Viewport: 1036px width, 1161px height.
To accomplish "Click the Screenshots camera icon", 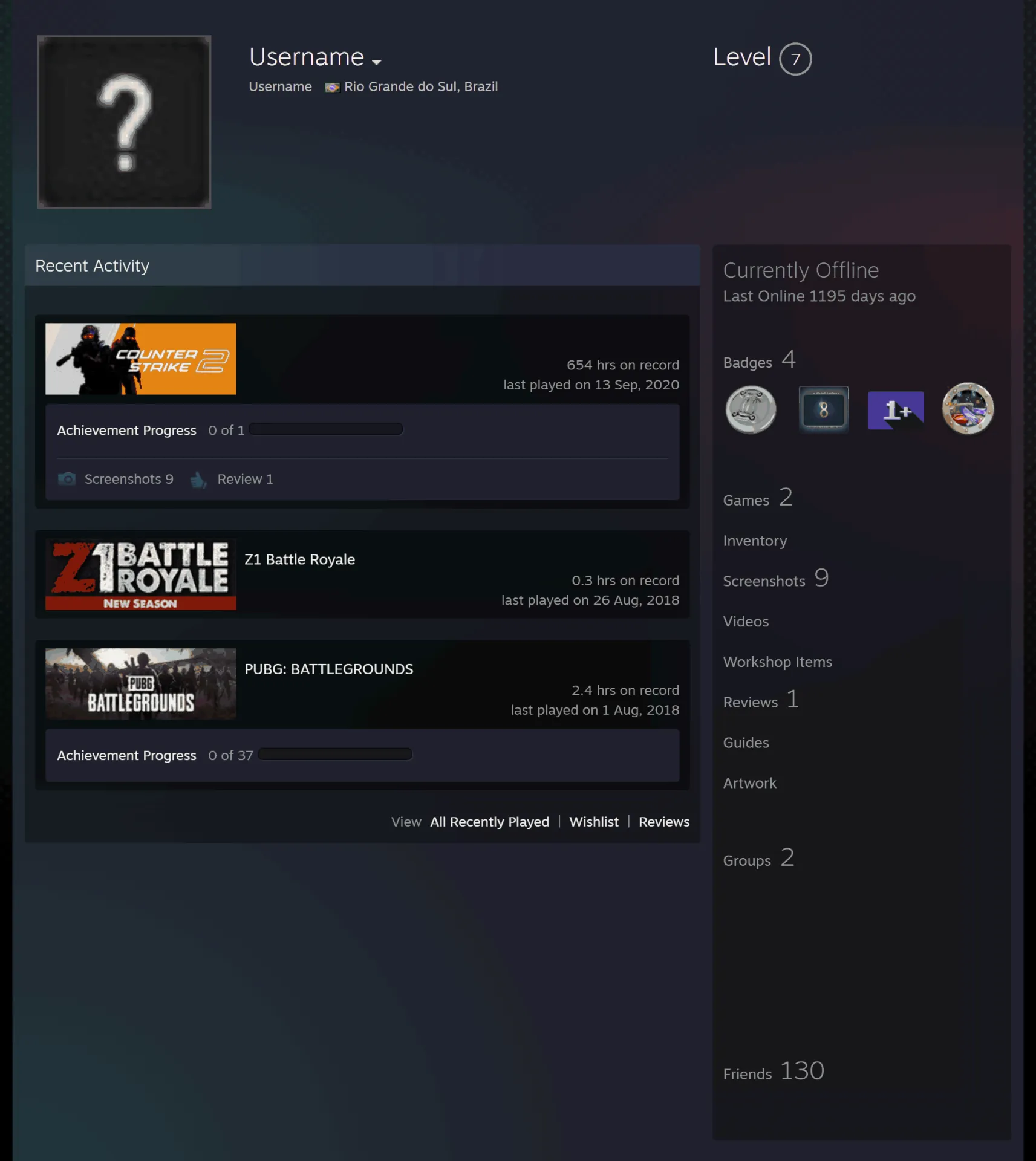I will pyautogui.click(x=67, y=479).
